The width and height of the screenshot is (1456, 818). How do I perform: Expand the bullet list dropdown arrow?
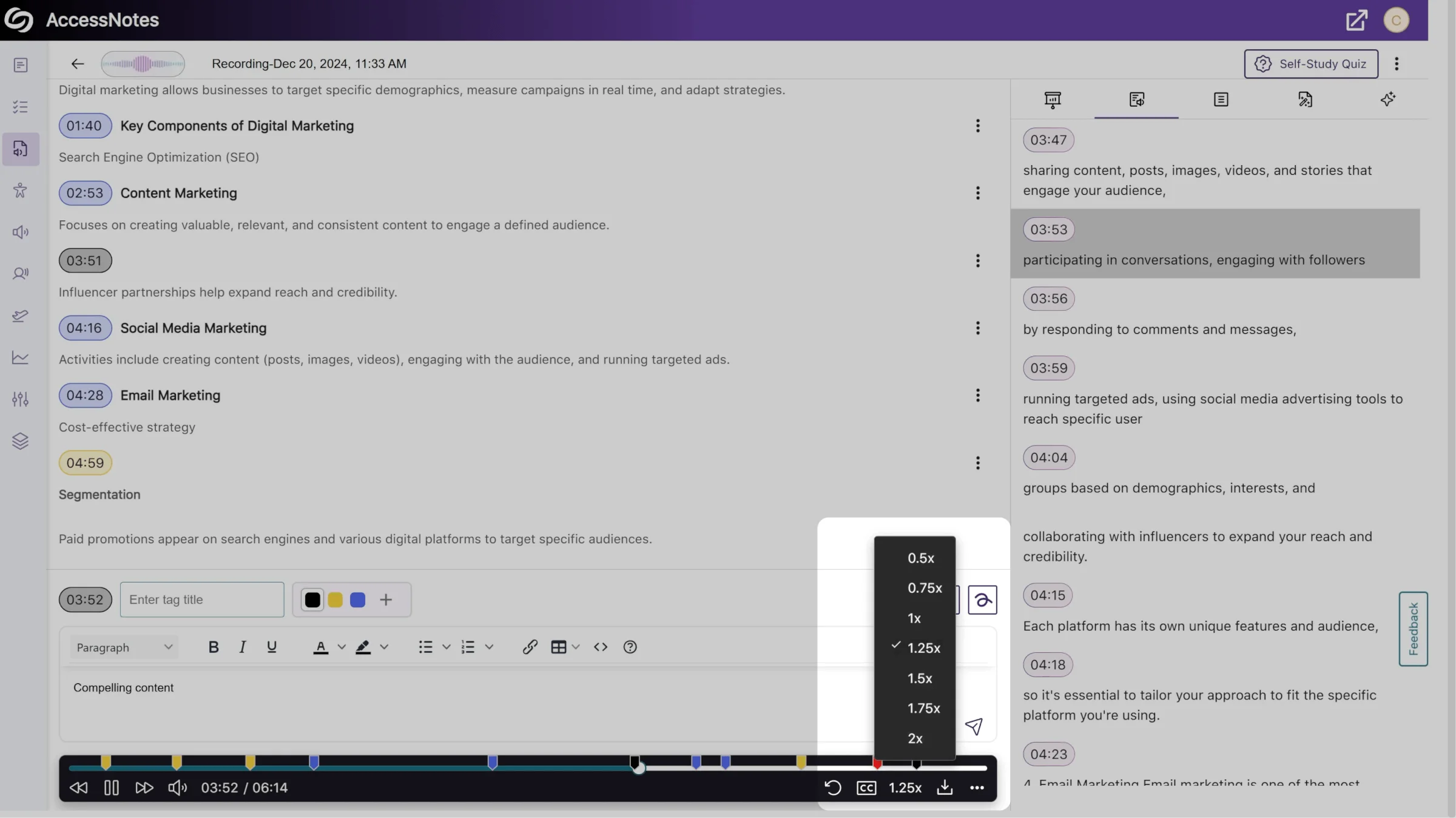[x=446, y=647]
